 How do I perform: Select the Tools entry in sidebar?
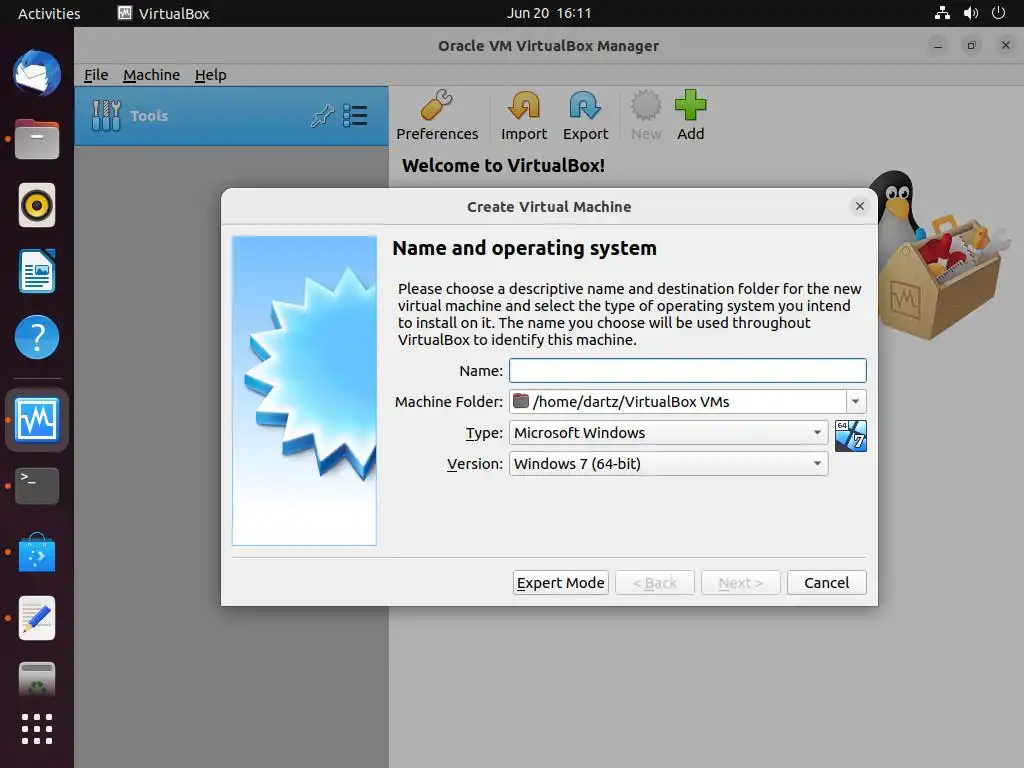231,116
